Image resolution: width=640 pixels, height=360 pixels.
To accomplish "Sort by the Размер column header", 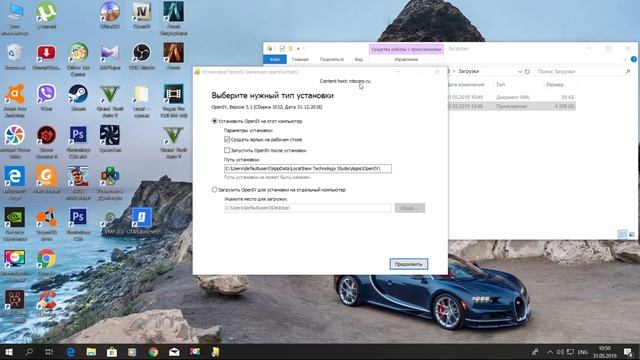I will click(555, 84).
